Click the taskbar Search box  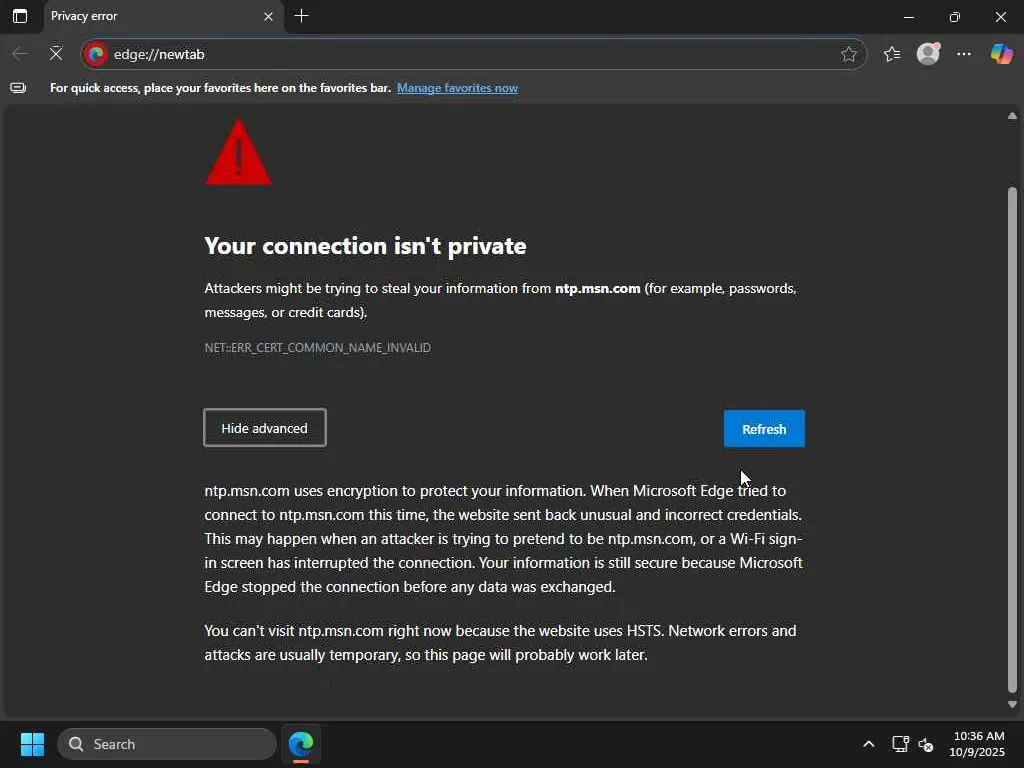point(168,744)
